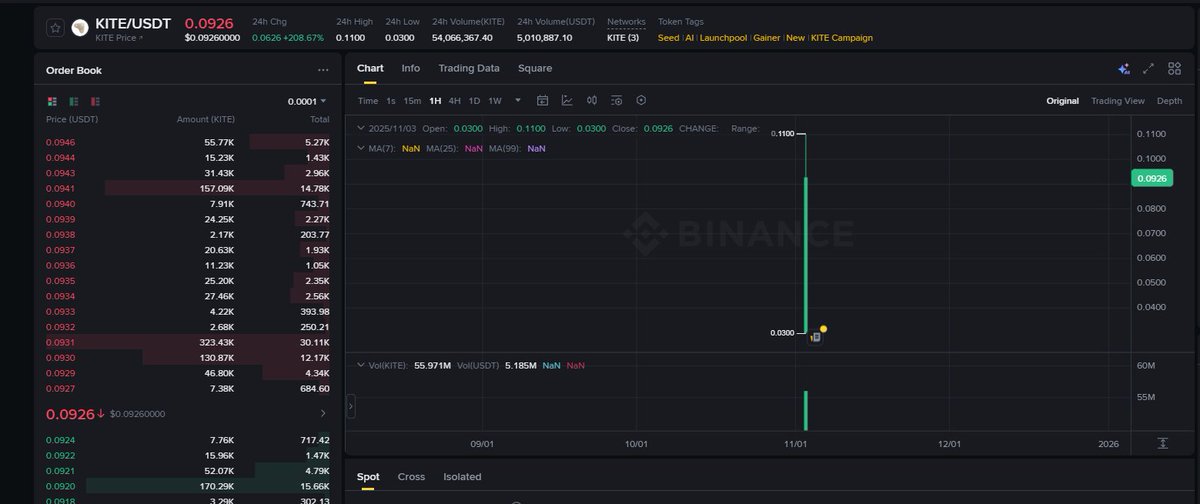Open the Info tab
The width and height of the screenshot is (1200, 504).
tap(411, 68)
